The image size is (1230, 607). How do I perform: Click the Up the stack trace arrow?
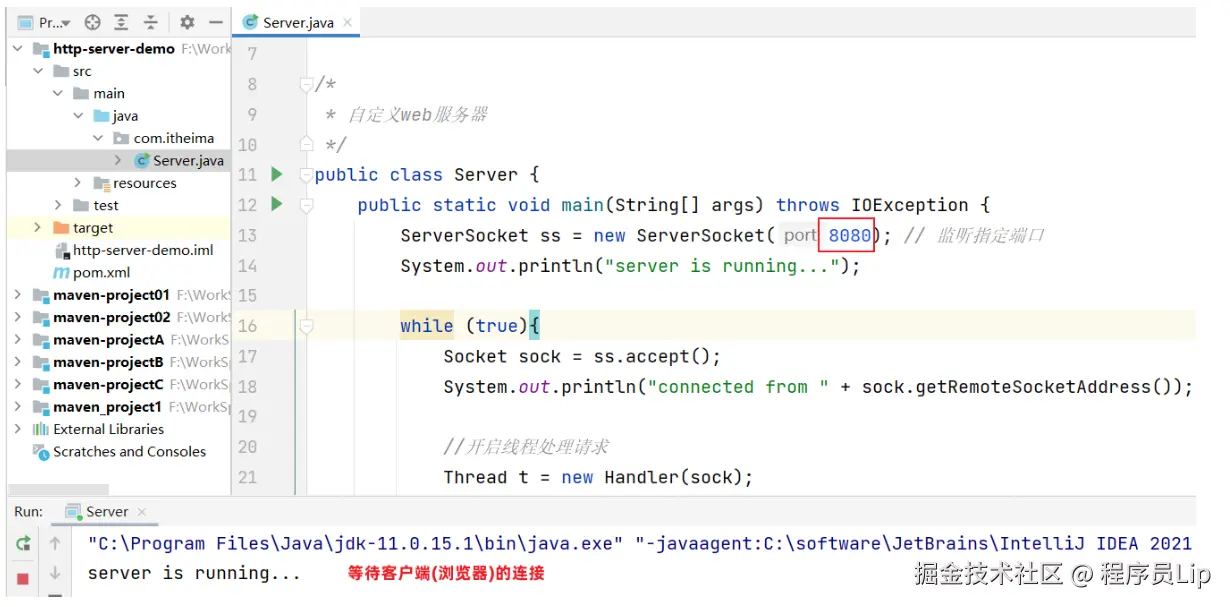point(55,543)
